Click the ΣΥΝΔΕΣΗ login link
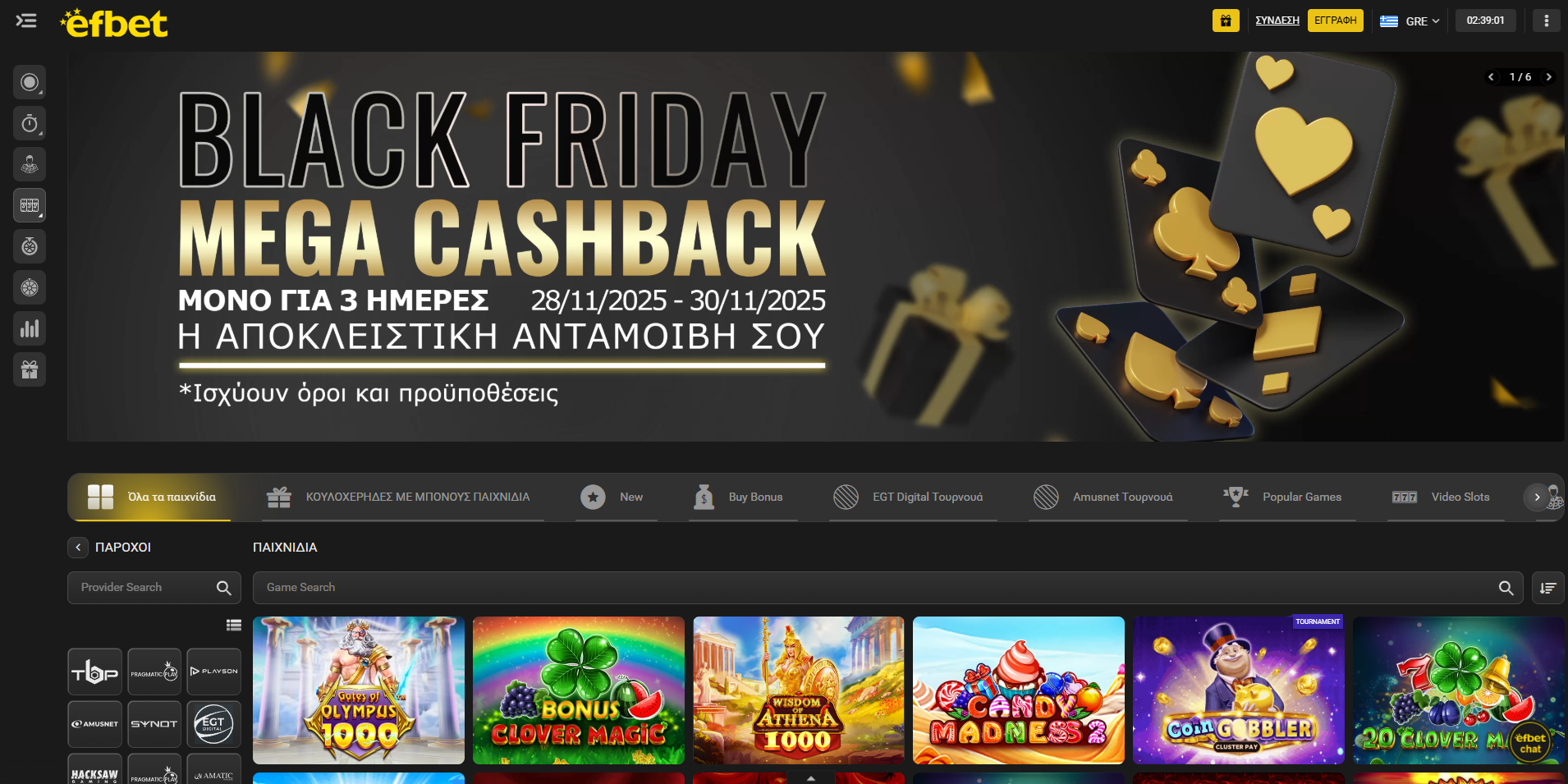This screenshot has height=784, width=1568. [x=1277, y=21]
